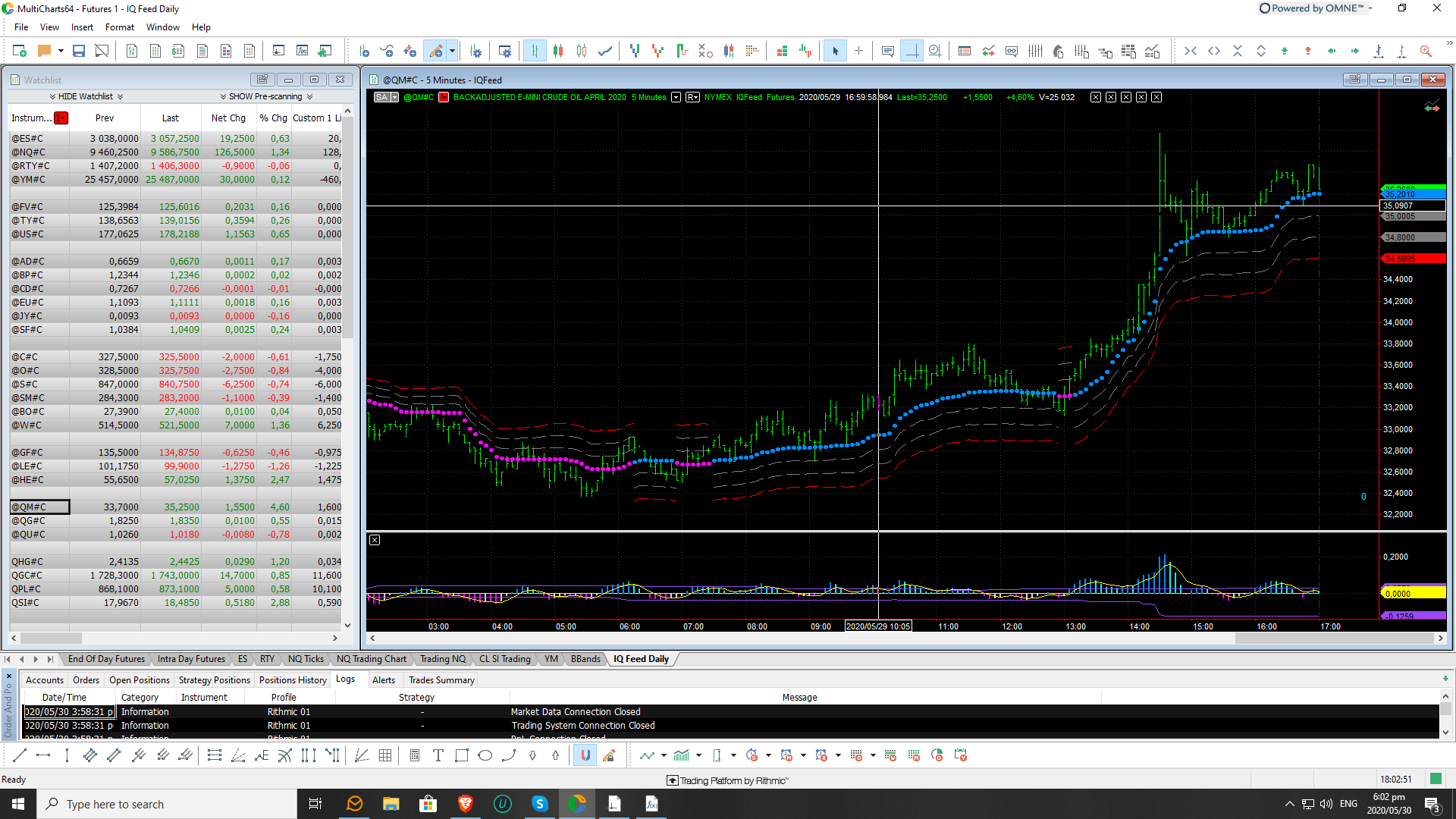Close the indicator subchart with X box
Image resolution: width=1456 pixels, height=819 pixels.
point(375,540)
